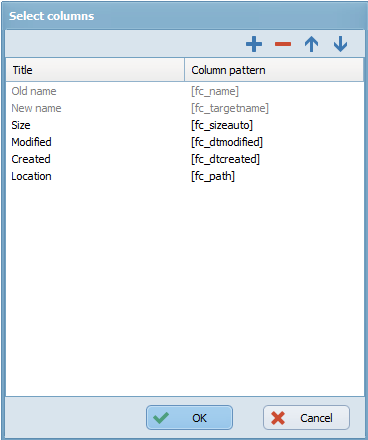Dismiss the dialog with the Cancel button
Viewport: 368px width, 440px height.
pos(306,418)
